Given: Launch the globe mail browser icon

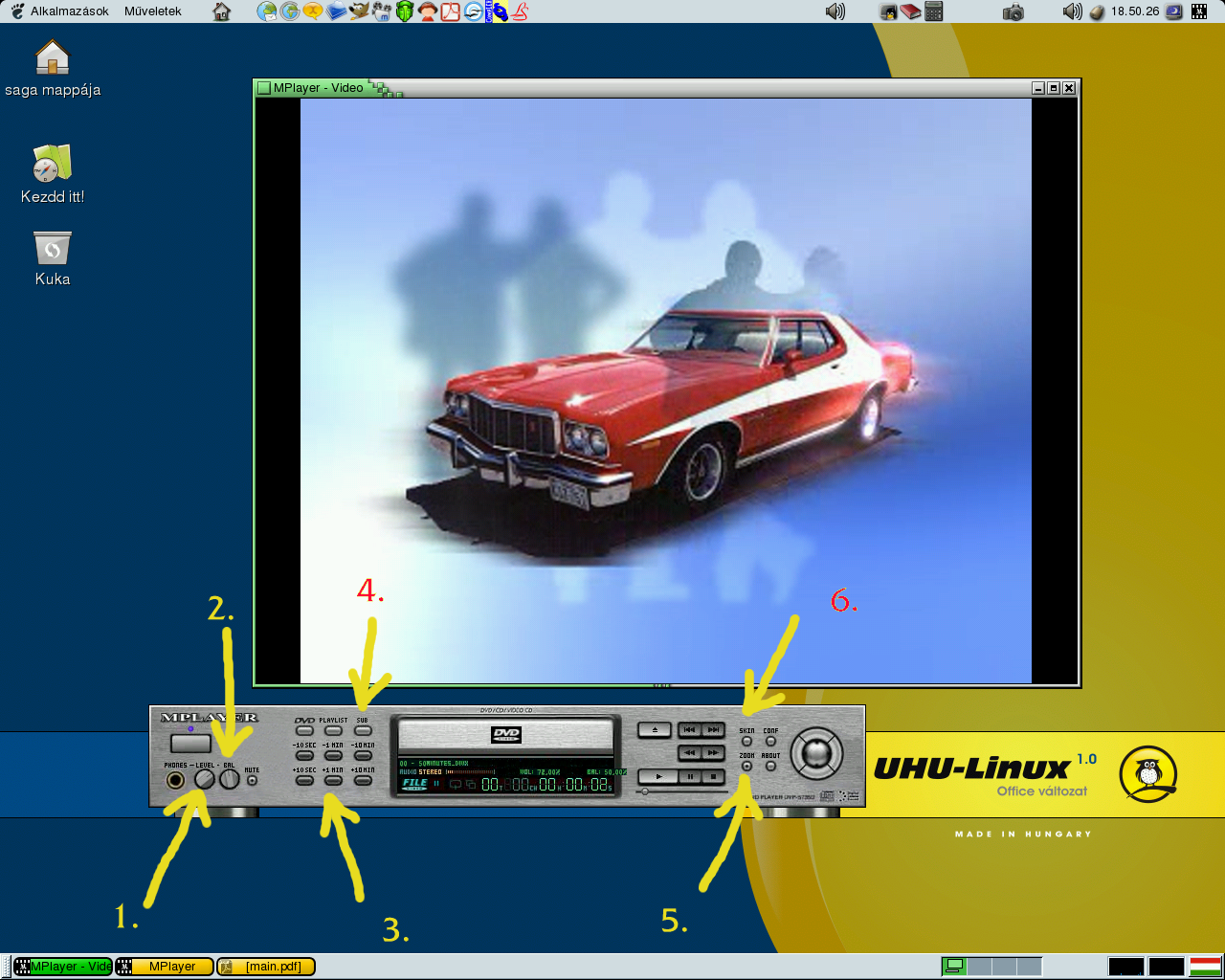Looking at the screenshot, I should (x=267, y=11).
